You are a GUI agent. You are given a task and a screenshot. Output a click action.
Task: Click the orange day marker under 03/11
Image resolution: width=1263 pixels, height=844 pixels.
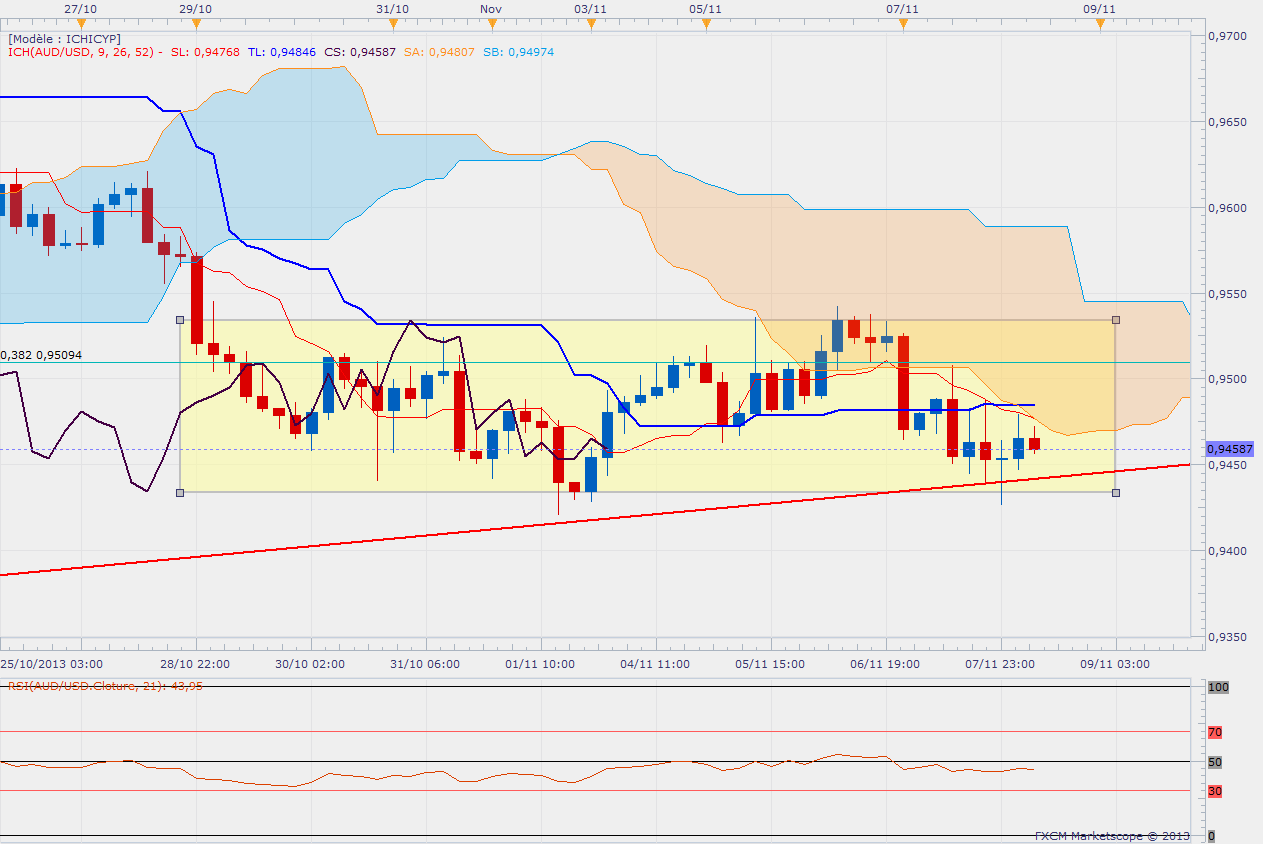pyautogui.click(x=591, y=23)
